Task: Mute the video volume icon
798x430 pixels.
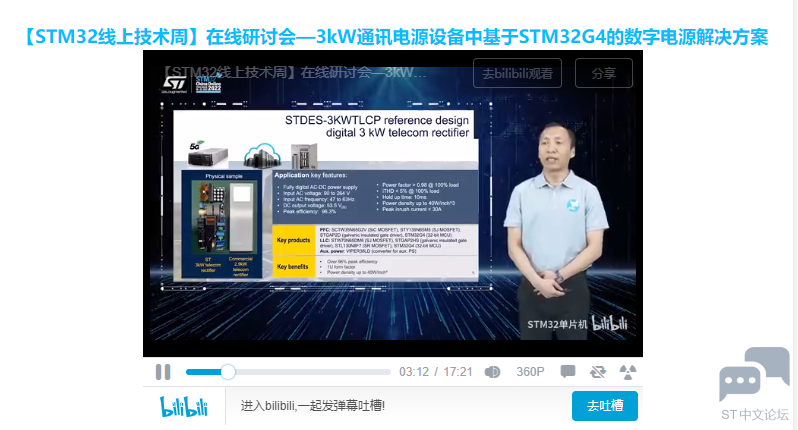Action: [492, 372]
